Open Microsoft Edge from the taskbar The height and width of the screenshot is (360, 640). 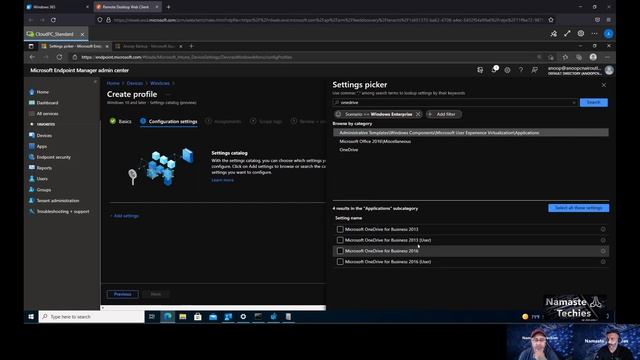click(167, 317)
